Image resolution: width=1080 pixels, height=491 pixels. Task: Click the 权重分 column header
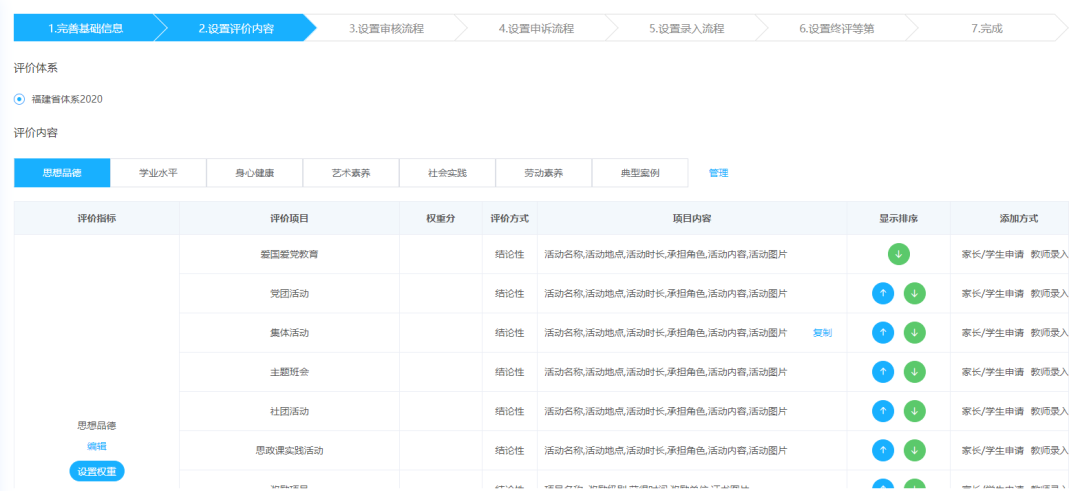[x=441, y=218]
